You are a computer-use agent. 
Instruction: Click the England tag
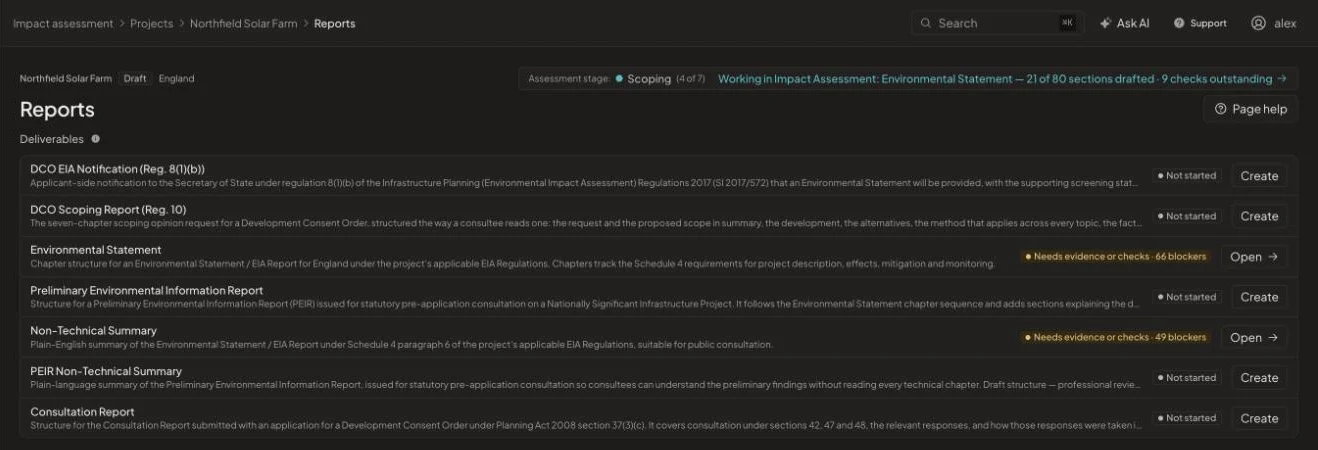tap(177, 78)
